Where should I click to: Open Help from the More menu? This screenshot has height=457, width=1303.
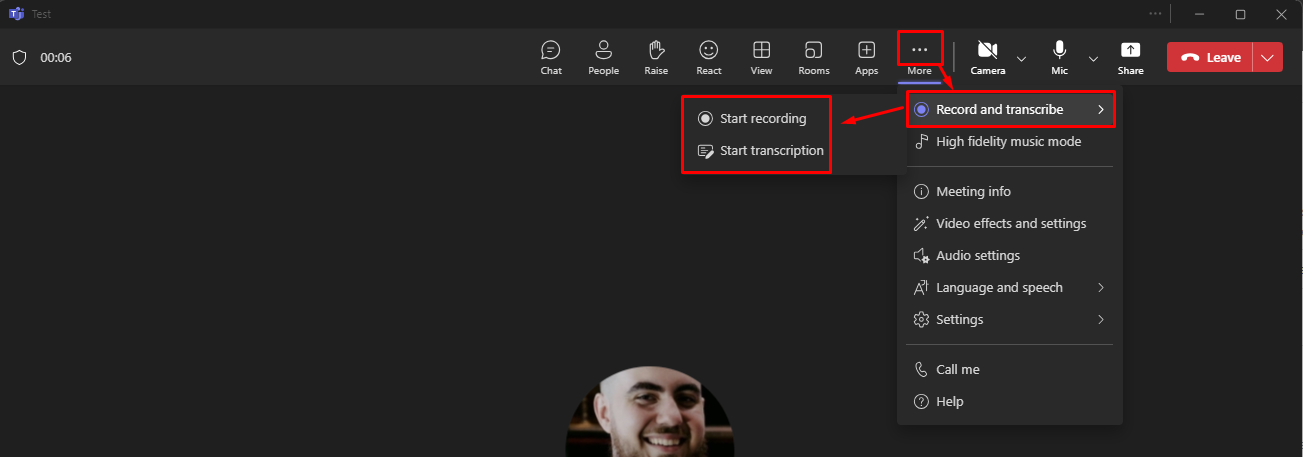coord(1010,401)
